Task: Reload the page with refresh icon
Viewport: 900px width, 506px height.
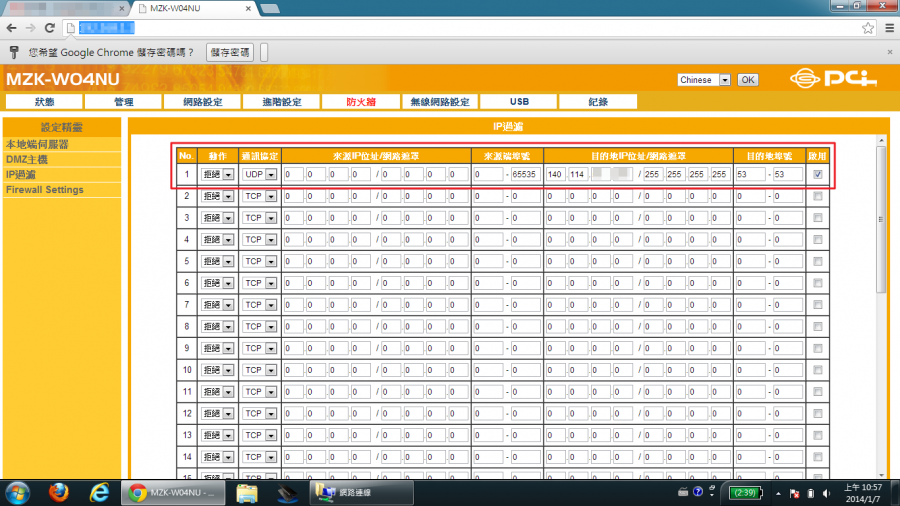Action: coord(51,28)
